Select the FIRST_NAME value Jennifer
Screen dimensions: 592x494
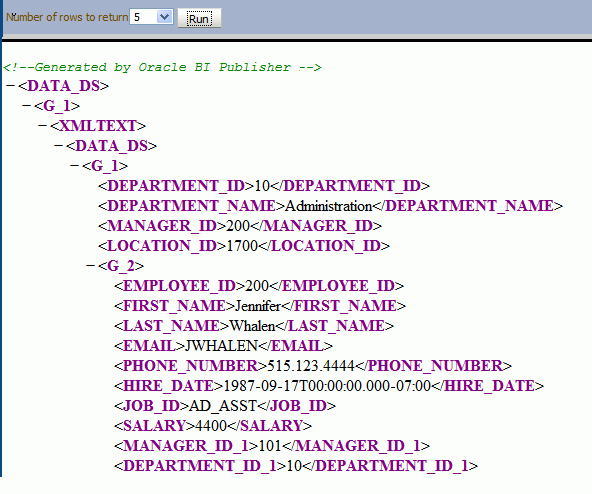click(x=258, y=306)
